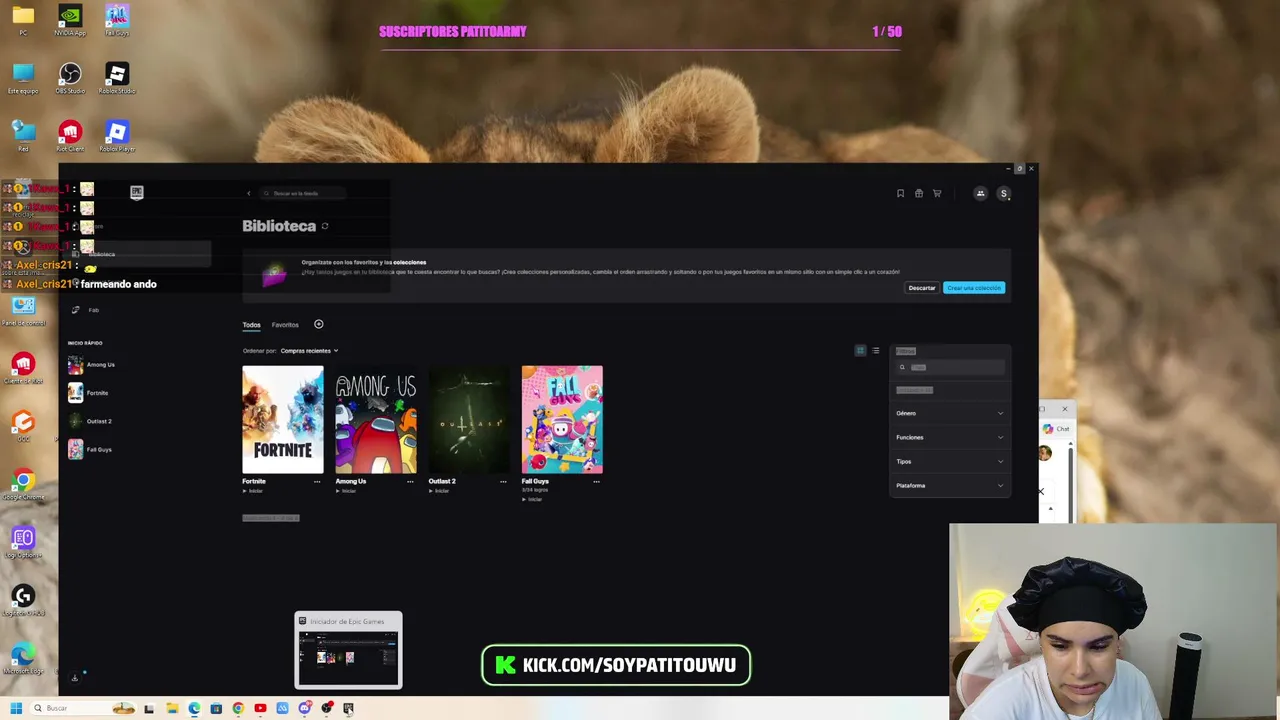
Task: Open the Riot Client desktop icon
Action: click(70, 137)
